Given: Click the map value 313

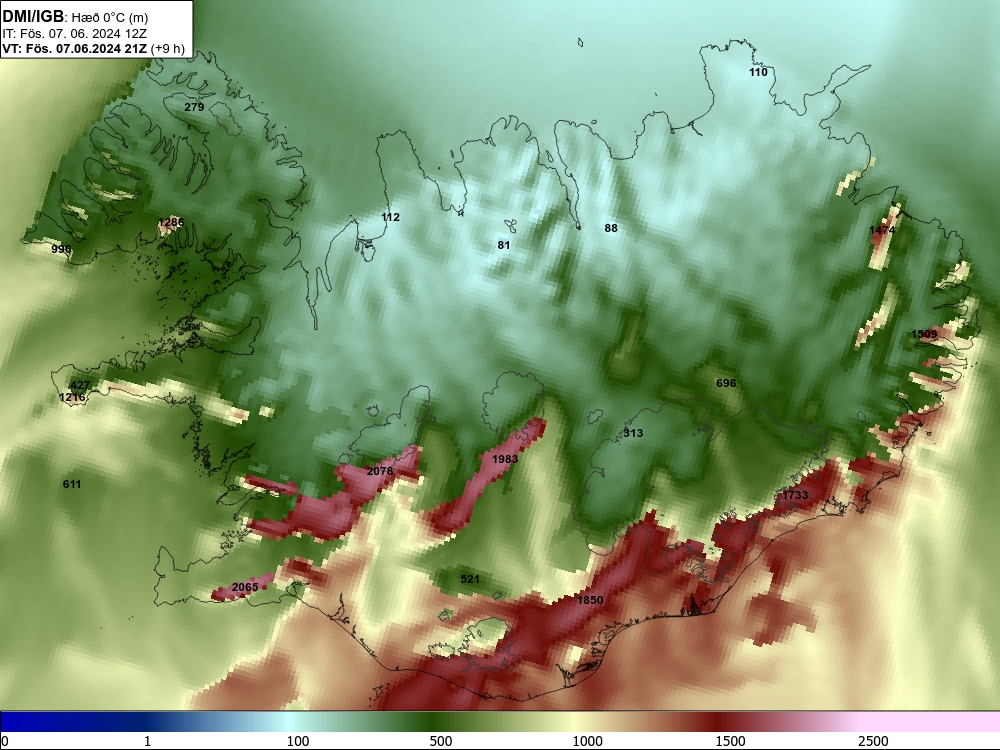Looking at the screenshot, I should [633, 433].
